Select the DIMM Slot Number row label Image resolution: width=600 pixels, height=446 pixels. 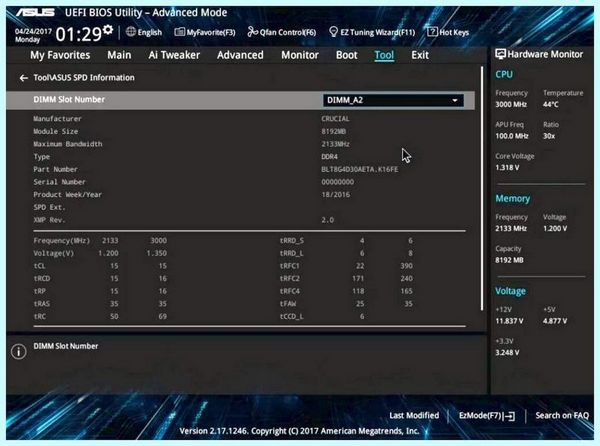click(x=69, y=99)
